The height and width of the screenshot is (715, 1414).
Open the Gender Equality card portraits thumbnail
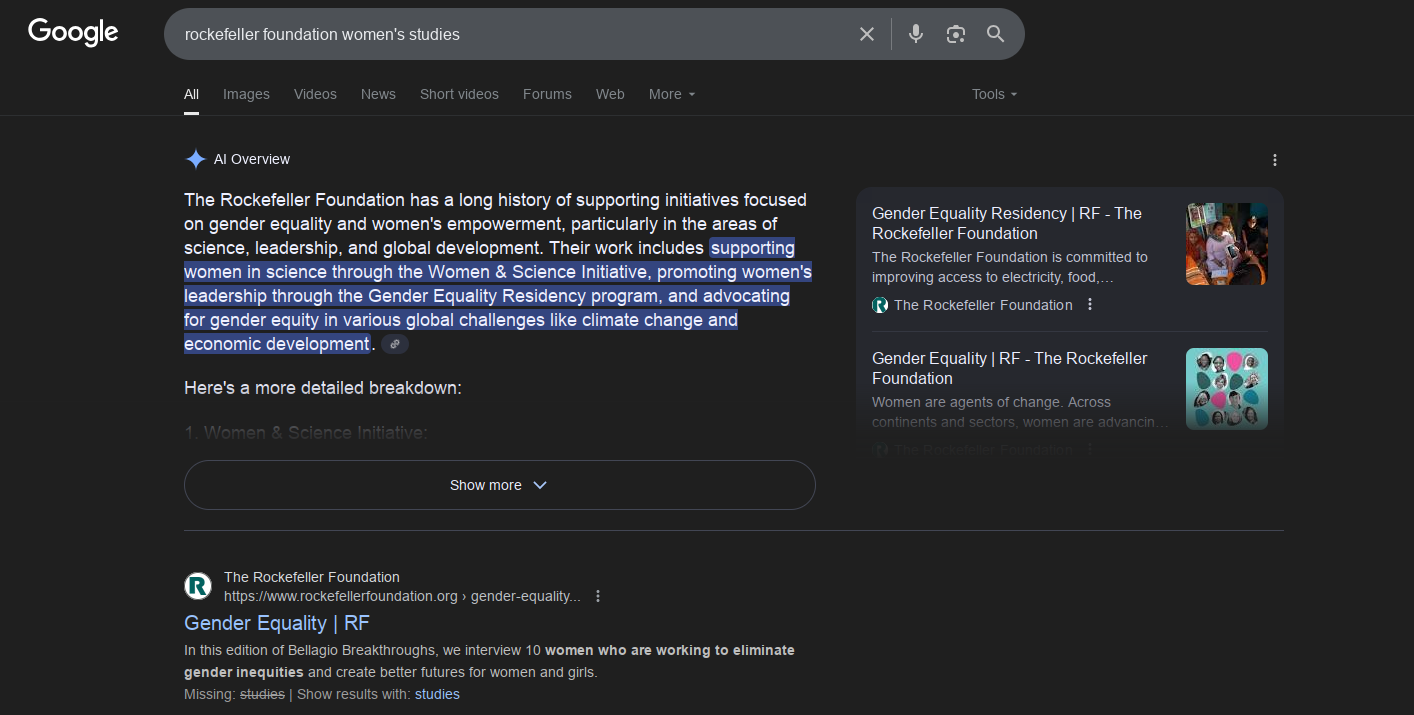(1227, 389)
